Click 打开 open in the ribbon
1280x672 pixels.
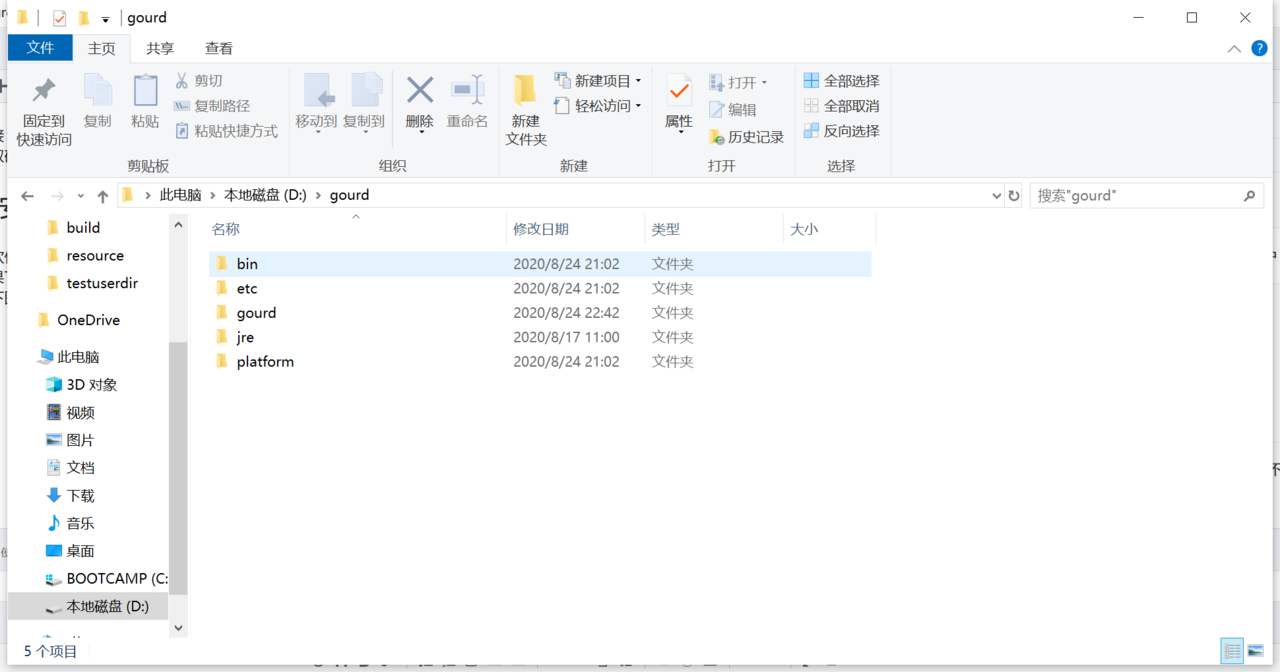pos(738,83)
